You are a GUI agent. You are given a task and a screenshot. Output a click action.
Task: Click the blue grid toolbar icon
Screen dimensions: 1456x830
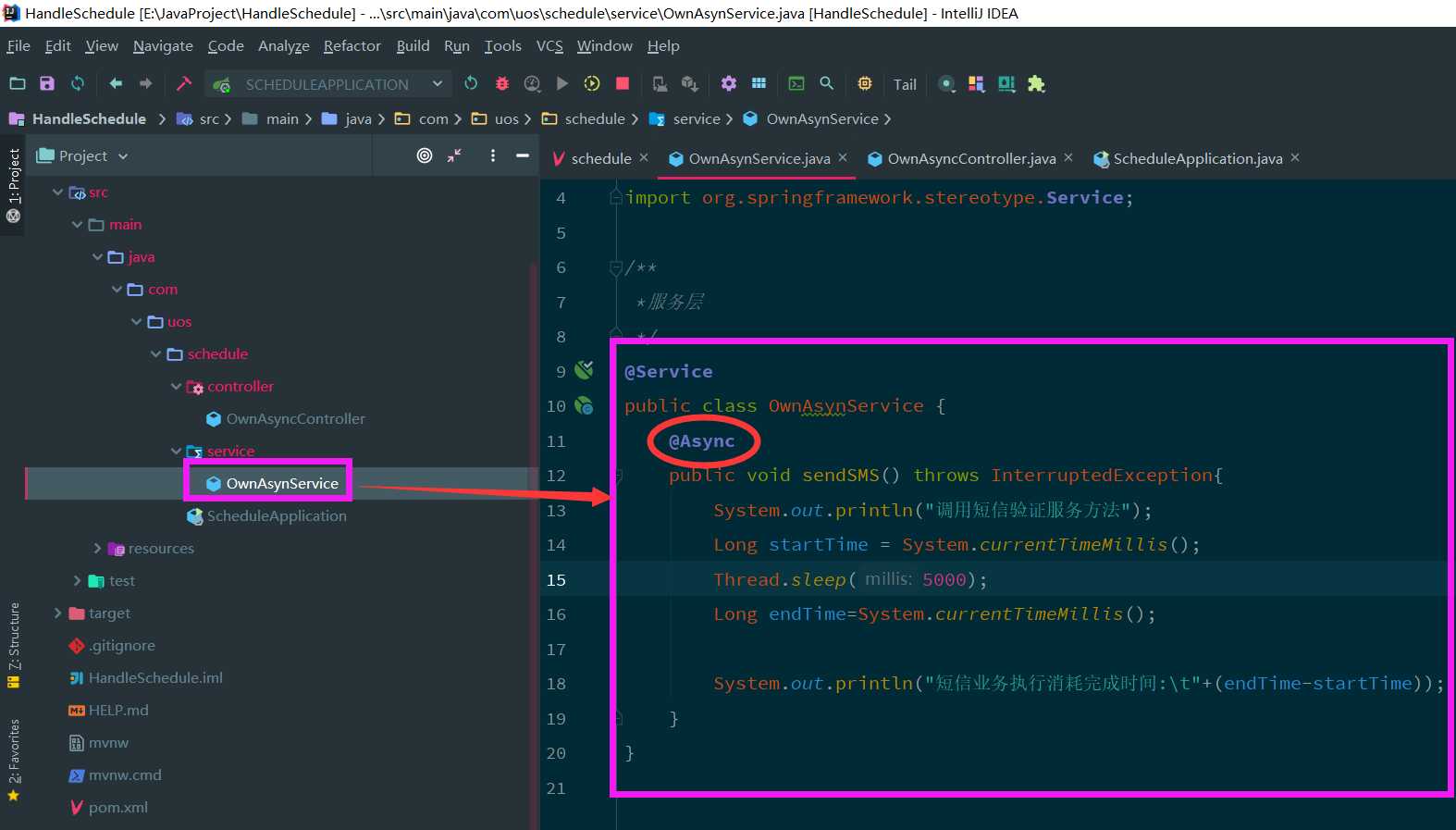[x=759, y=83]
